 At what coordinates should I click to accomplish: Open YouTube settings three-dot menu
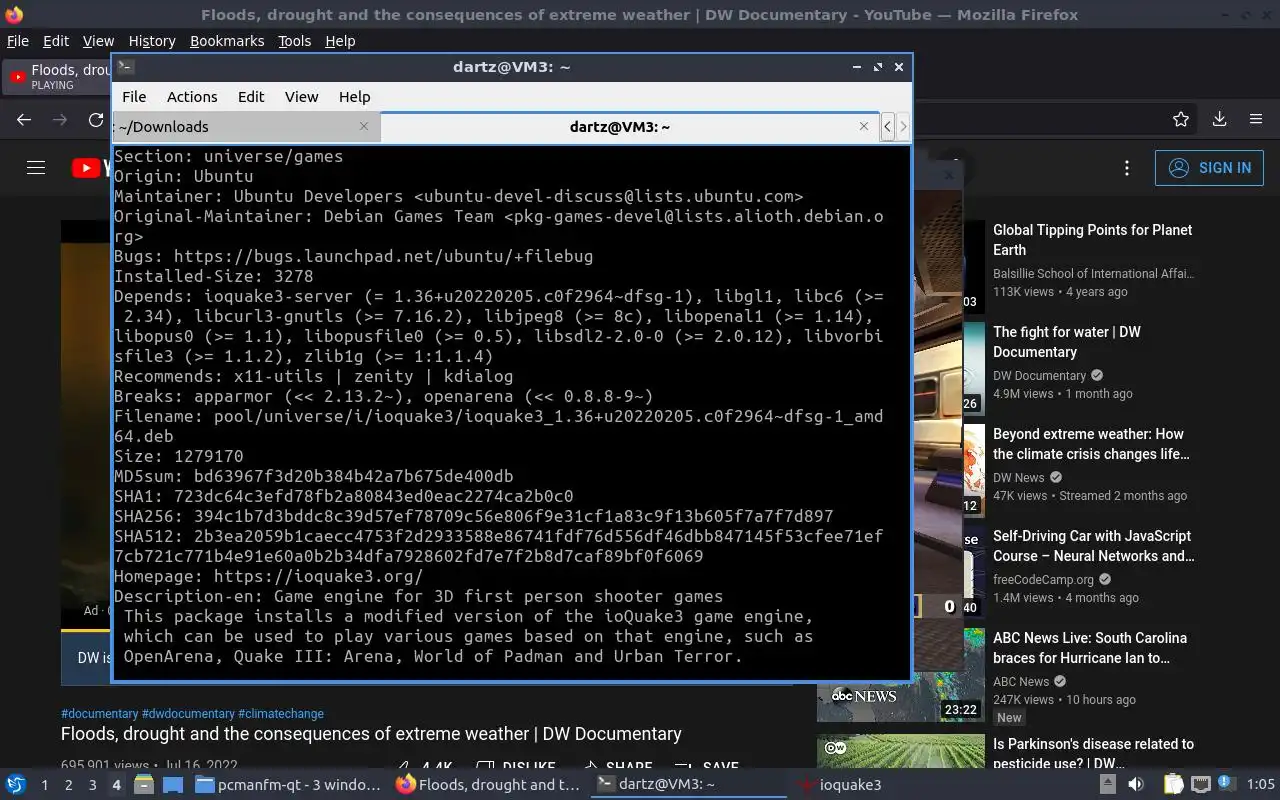point(1127,168)
